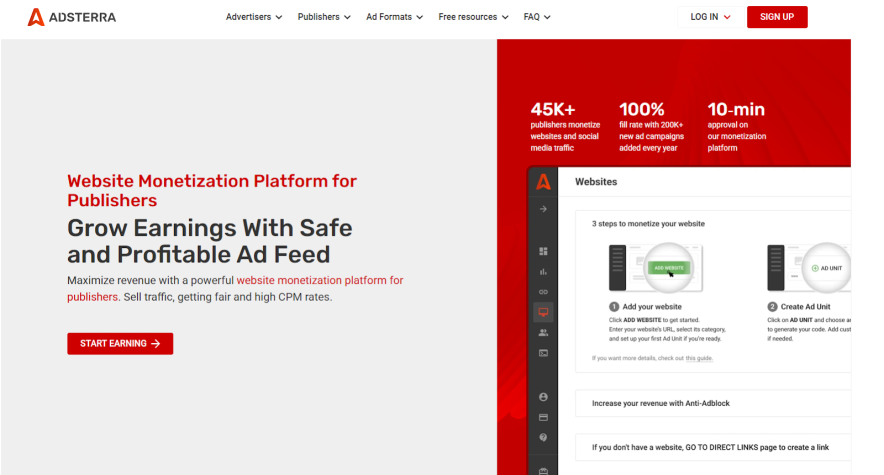This screenshot has width=884, height=475.
Task: Expand the Publishers dropdown menu
Action: pyautogui.click(x=325, y=17)
